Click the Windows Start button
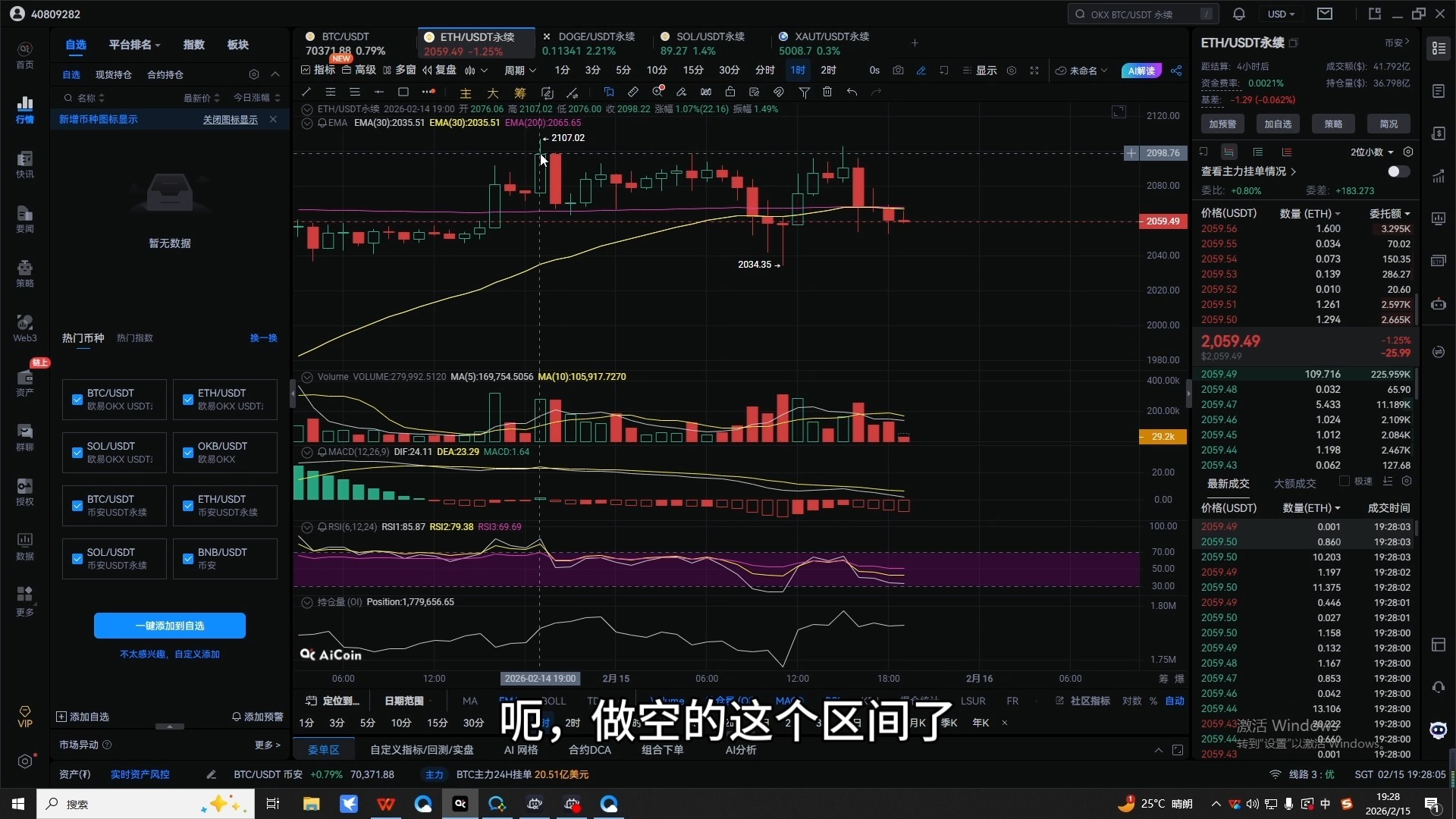 pyautogui.click(x=18, y=804)
